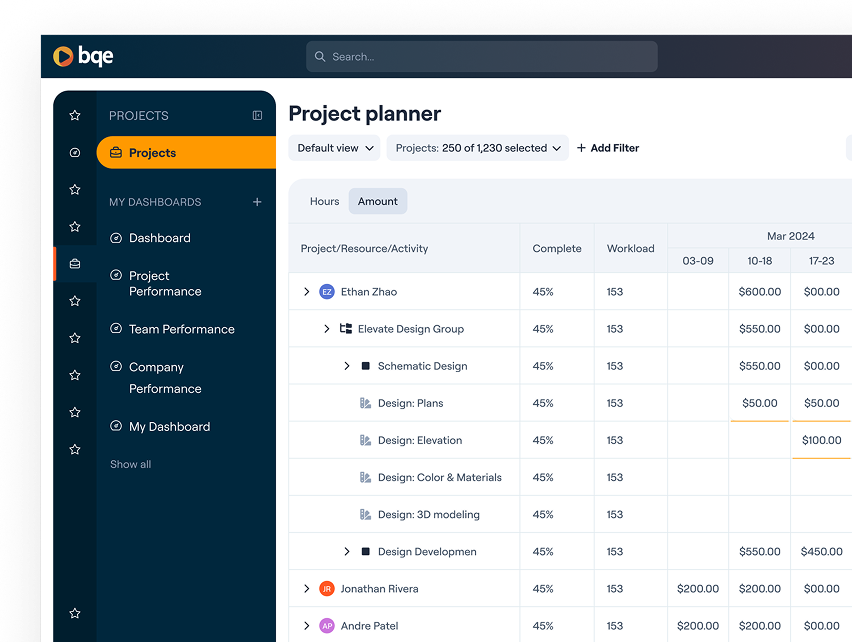Click the Design: Elevation activity icon
852x642 pixels.
[365, 440]
